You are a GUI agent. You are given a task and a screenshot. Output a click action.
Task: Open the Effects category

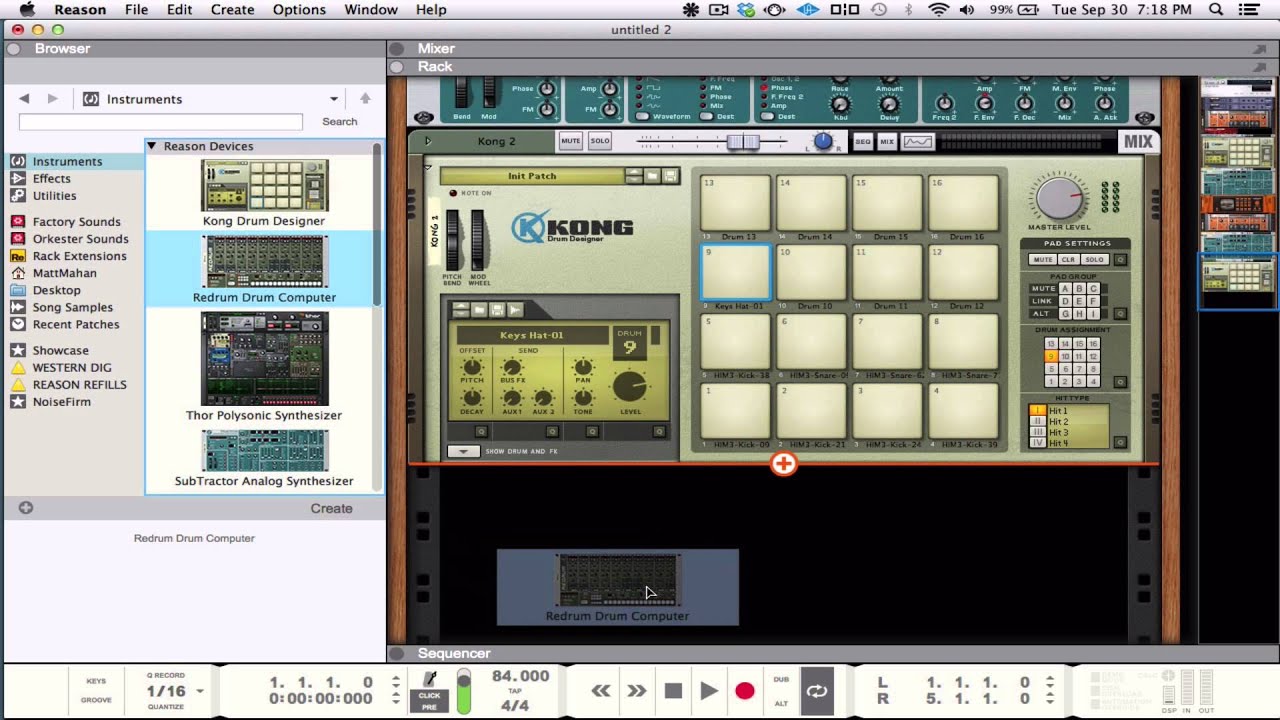pyautogui.click(x=51, y=178)
